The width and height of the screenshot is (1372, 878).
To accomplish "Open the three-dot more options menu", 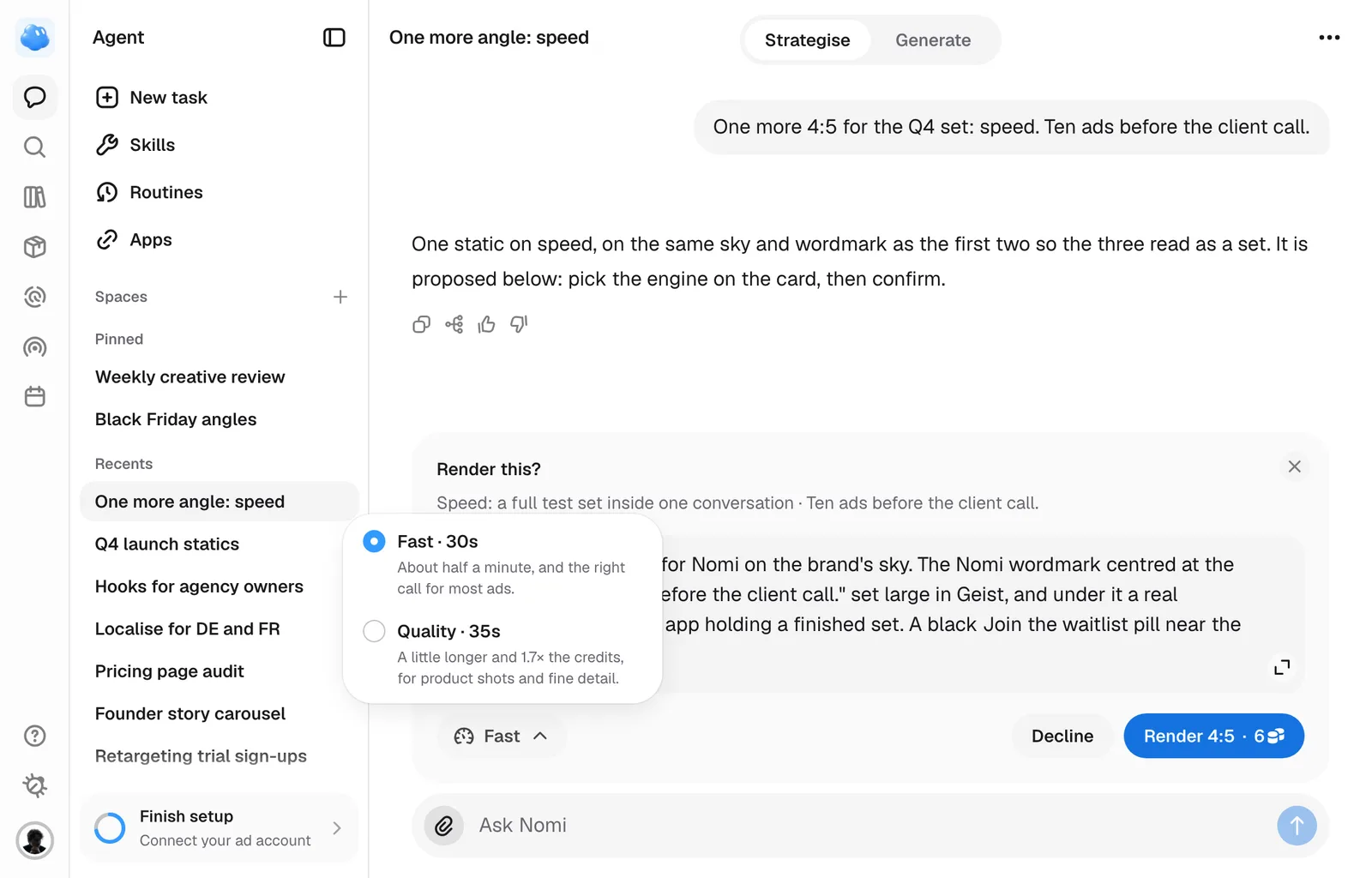I will pos(1329,38).
